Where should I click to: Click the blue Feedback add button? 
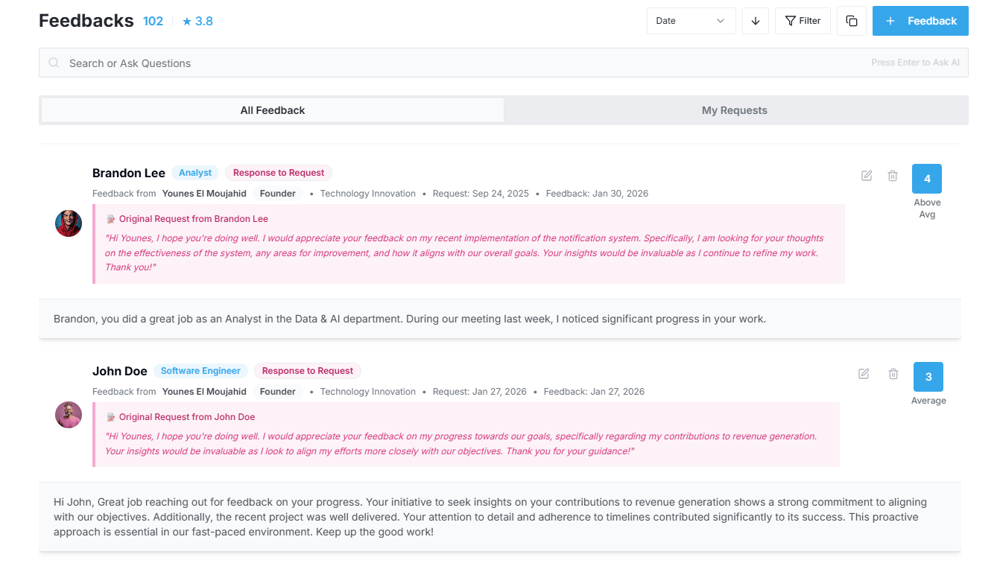(920, 21)
